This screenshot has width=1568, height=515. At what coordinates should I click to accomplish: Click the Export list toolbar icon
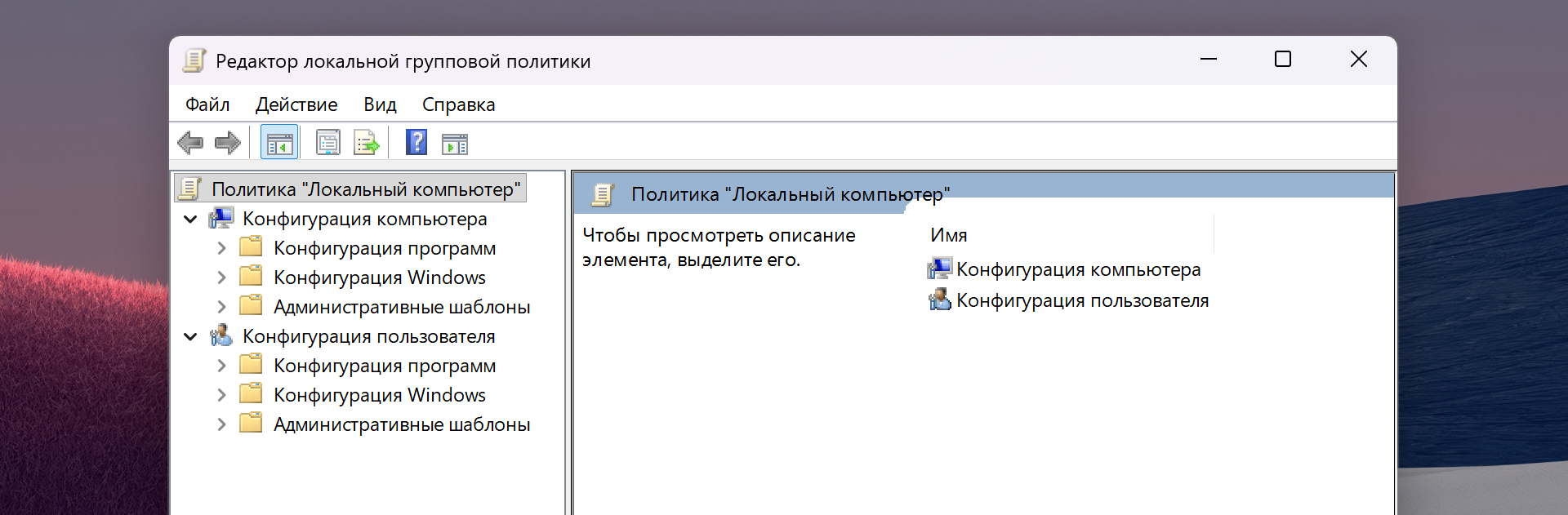coord(366,144)
